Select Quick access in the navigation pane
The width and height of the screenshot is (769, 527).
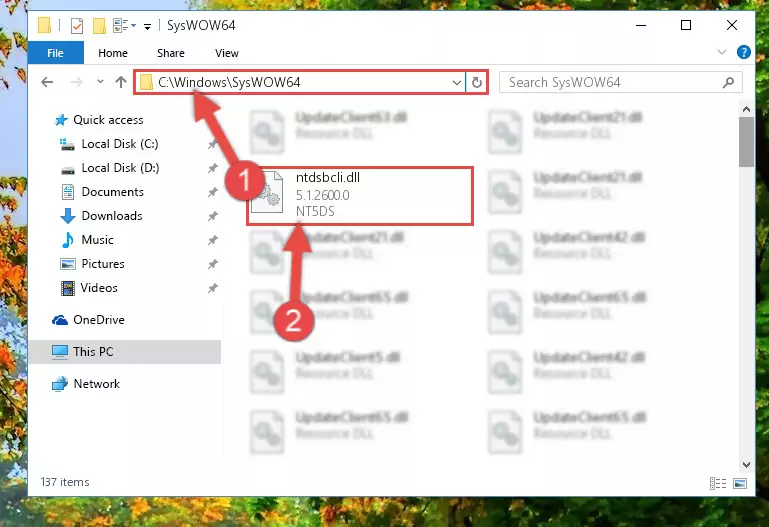point(99,120)
